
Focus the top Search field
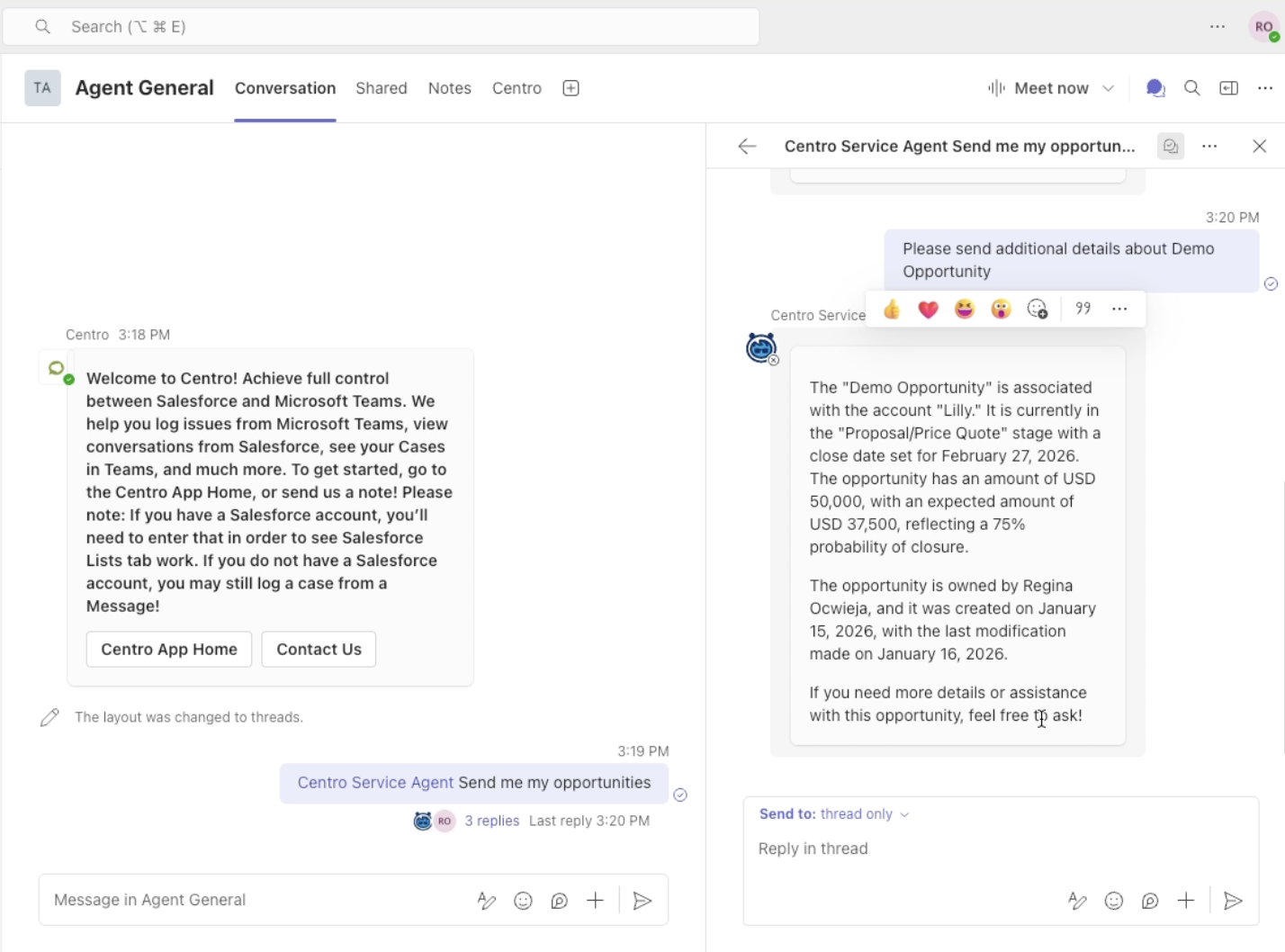tap(382, 27)
